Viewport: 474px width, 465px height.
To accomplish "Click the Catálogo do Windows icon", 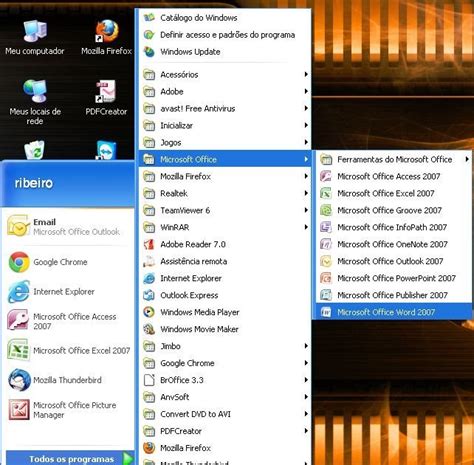I will point(149,17).
